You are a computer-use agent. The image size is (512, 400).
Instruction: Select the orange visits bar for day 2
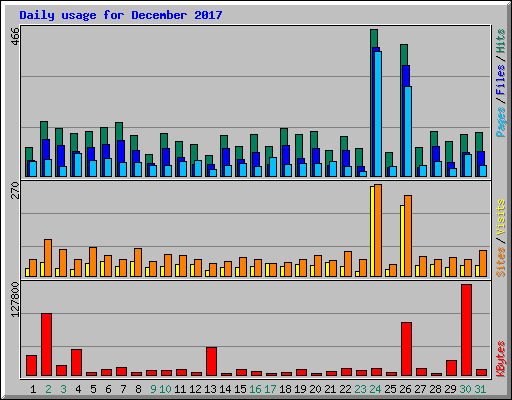pyautogui.click(x=48, y=258)
